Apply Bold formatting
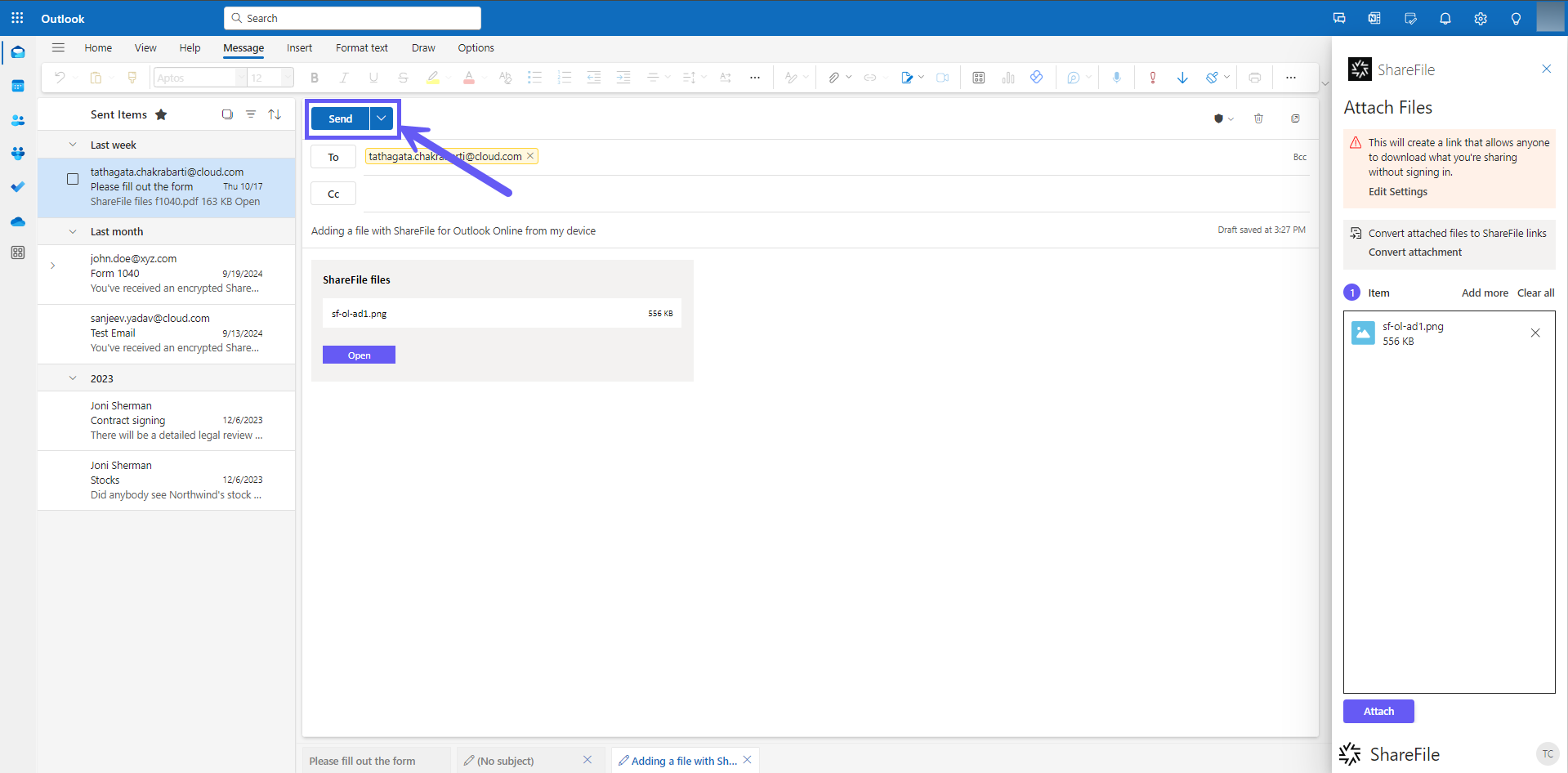 pyautogui.click(x=315, y=78)
